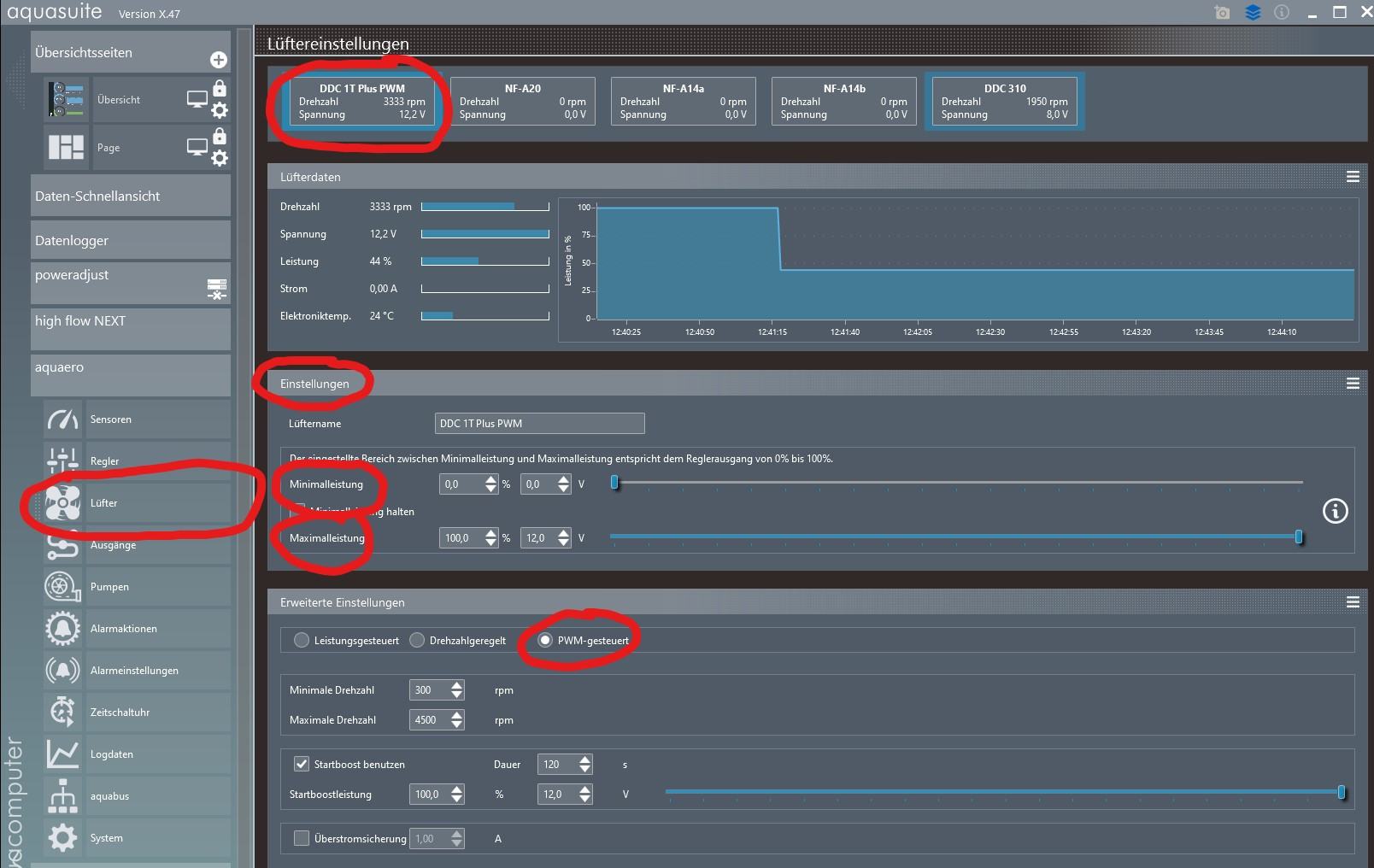Screen dimensions: 1374x868
Task: Adjust Minimalleistung percent stepper
Action: coord(490,484)
